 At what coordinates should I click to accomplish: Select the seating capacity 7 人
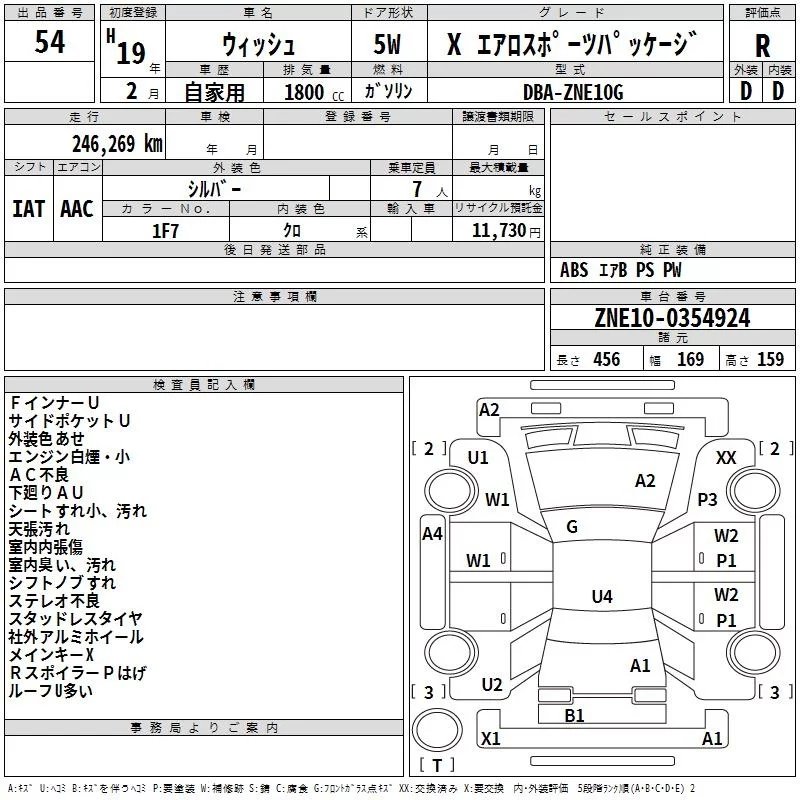pyautogui.click(x=430, y=189)
